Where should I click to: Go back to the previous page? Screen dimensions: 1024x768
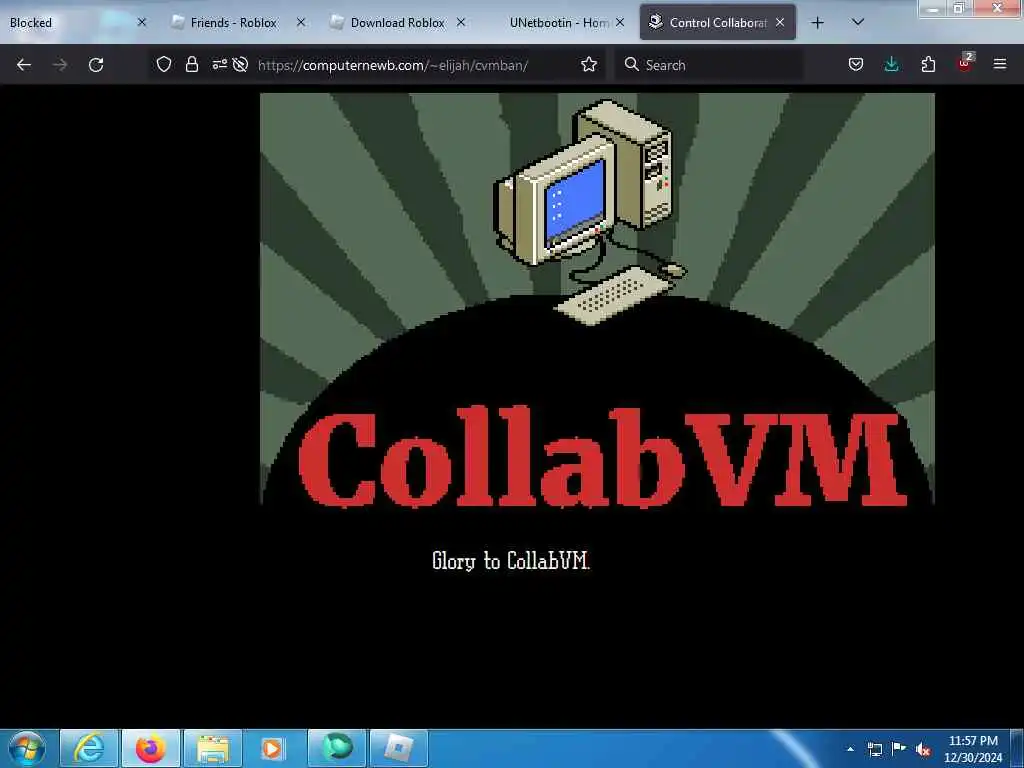coord(24,65)
